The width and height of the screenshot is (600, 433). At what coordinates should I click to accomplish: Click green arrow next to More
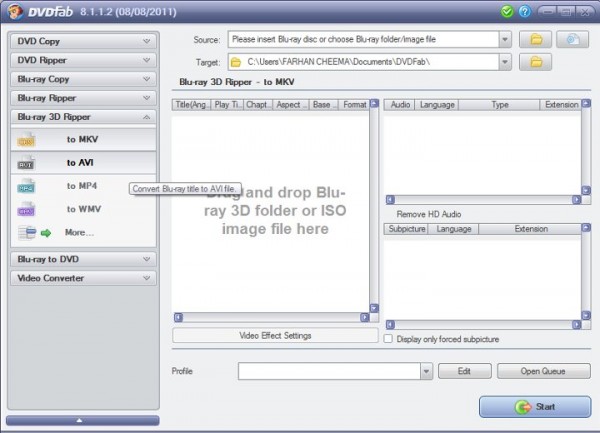pyautogui.click(x=46, y=233)
